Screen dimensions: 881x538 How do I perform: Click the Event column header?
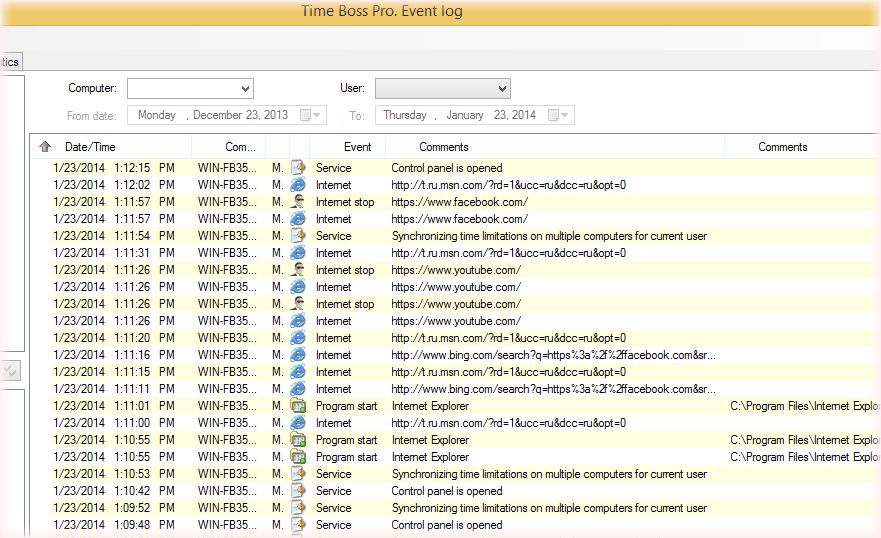357,147
